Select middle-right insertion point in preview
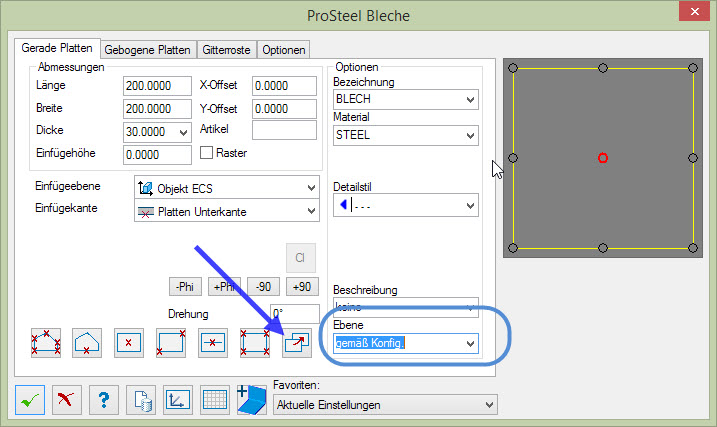The width and height of the screenshot is (717, 427). pyautogui.click(x=693, y=158)
